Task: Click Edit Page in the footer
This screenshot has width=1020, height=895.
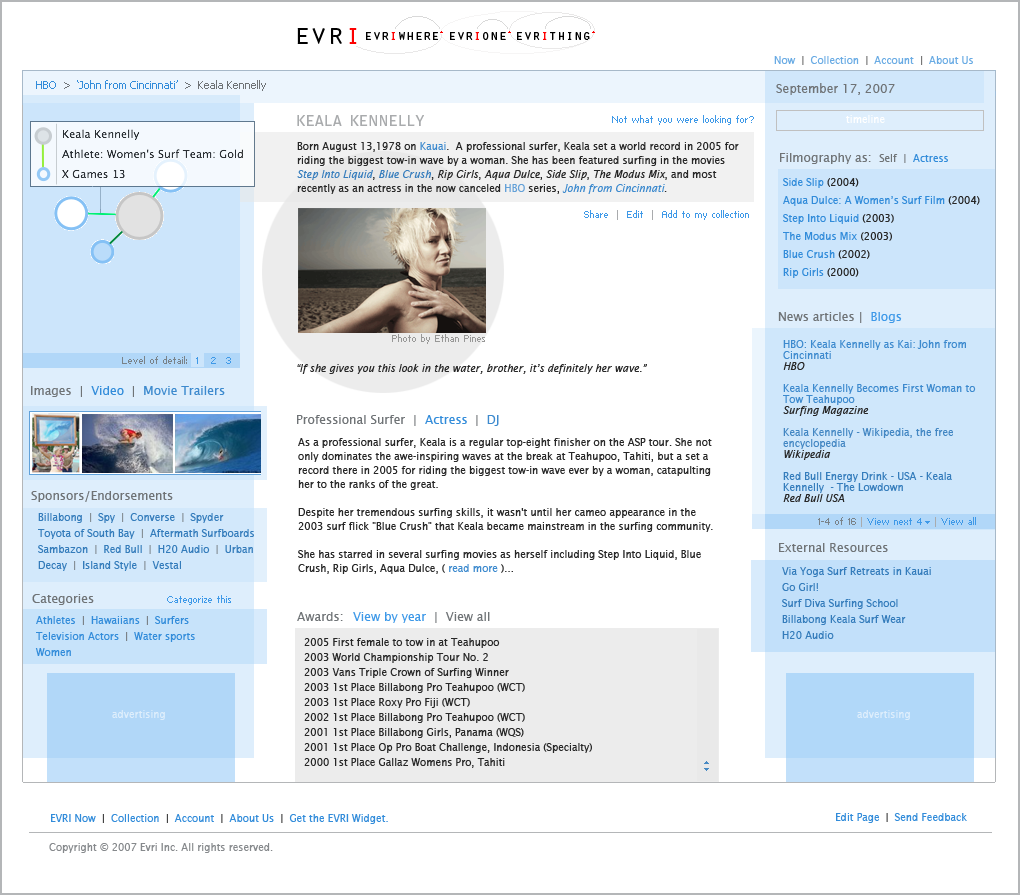Action: pos(857,818)
